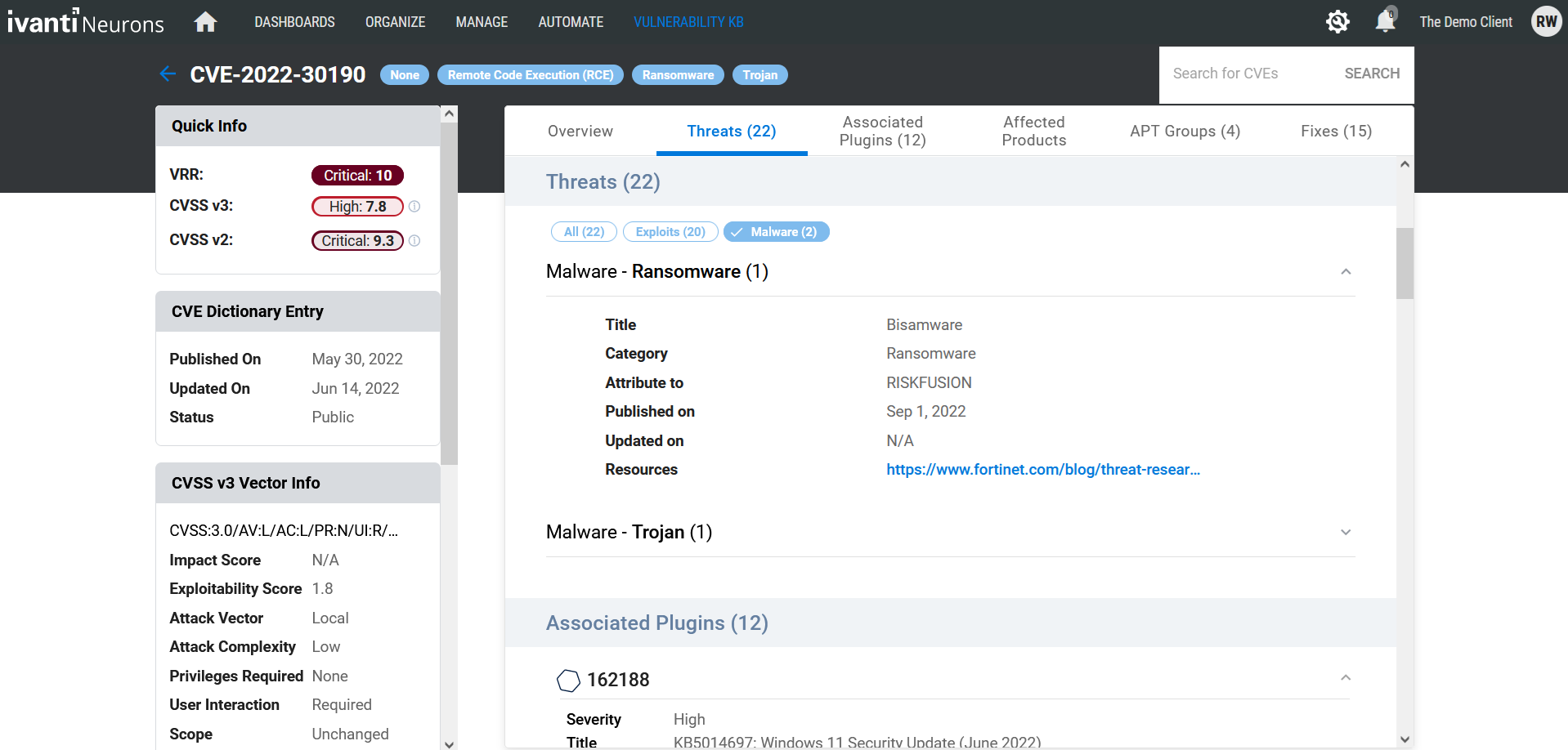
Task: Click the plugin number 162188
Action: point(618,680)
